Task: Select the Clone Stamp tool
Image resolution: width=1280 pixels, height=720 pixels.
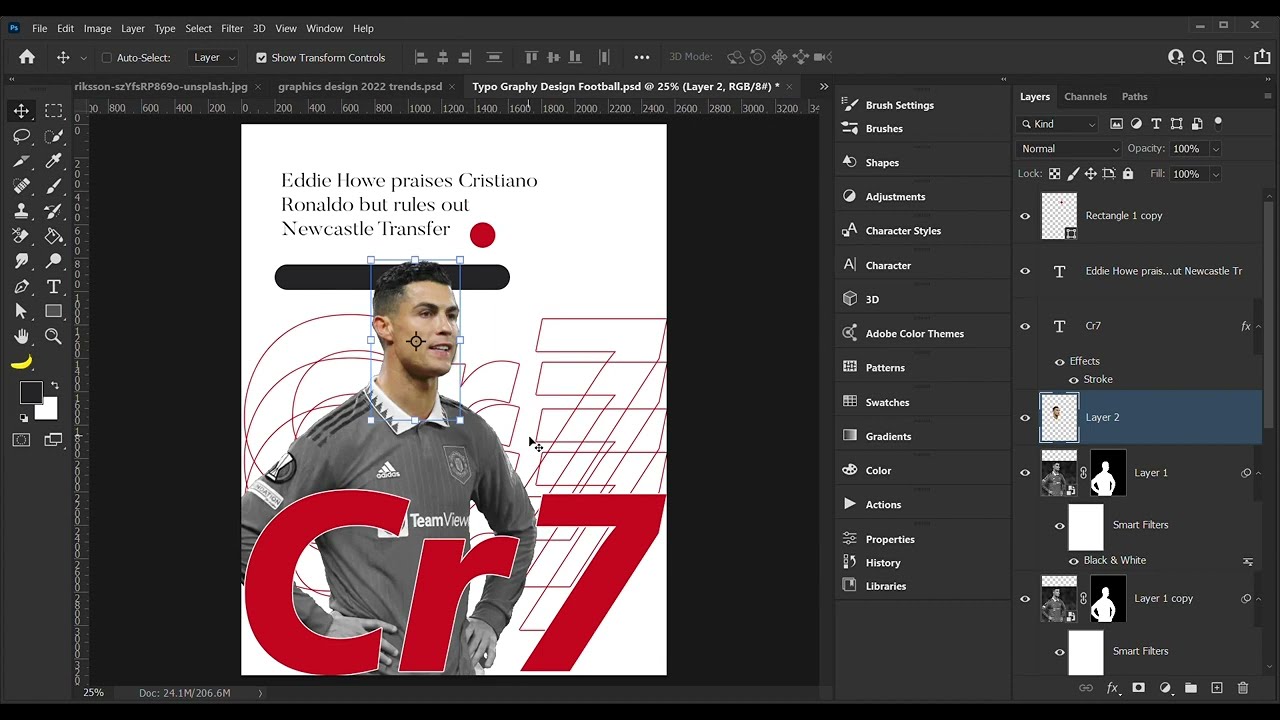Action: point(21,211)
